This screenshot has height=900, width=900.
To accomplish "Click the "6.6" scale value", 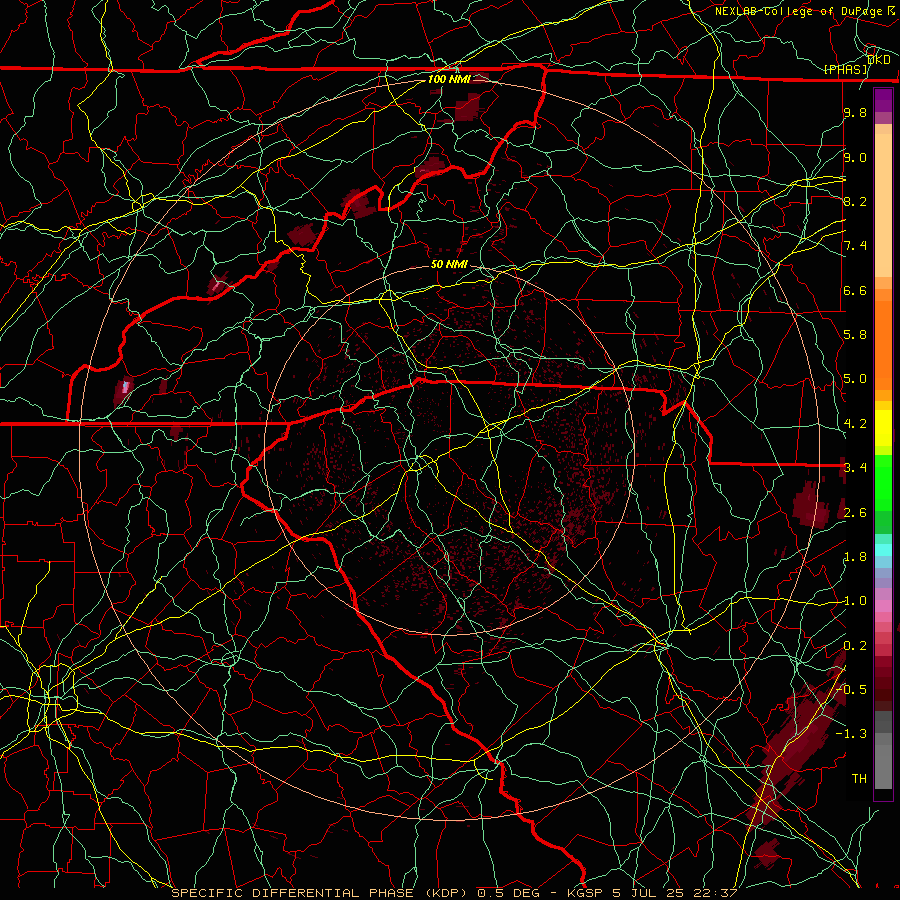I will coord(855,290).
